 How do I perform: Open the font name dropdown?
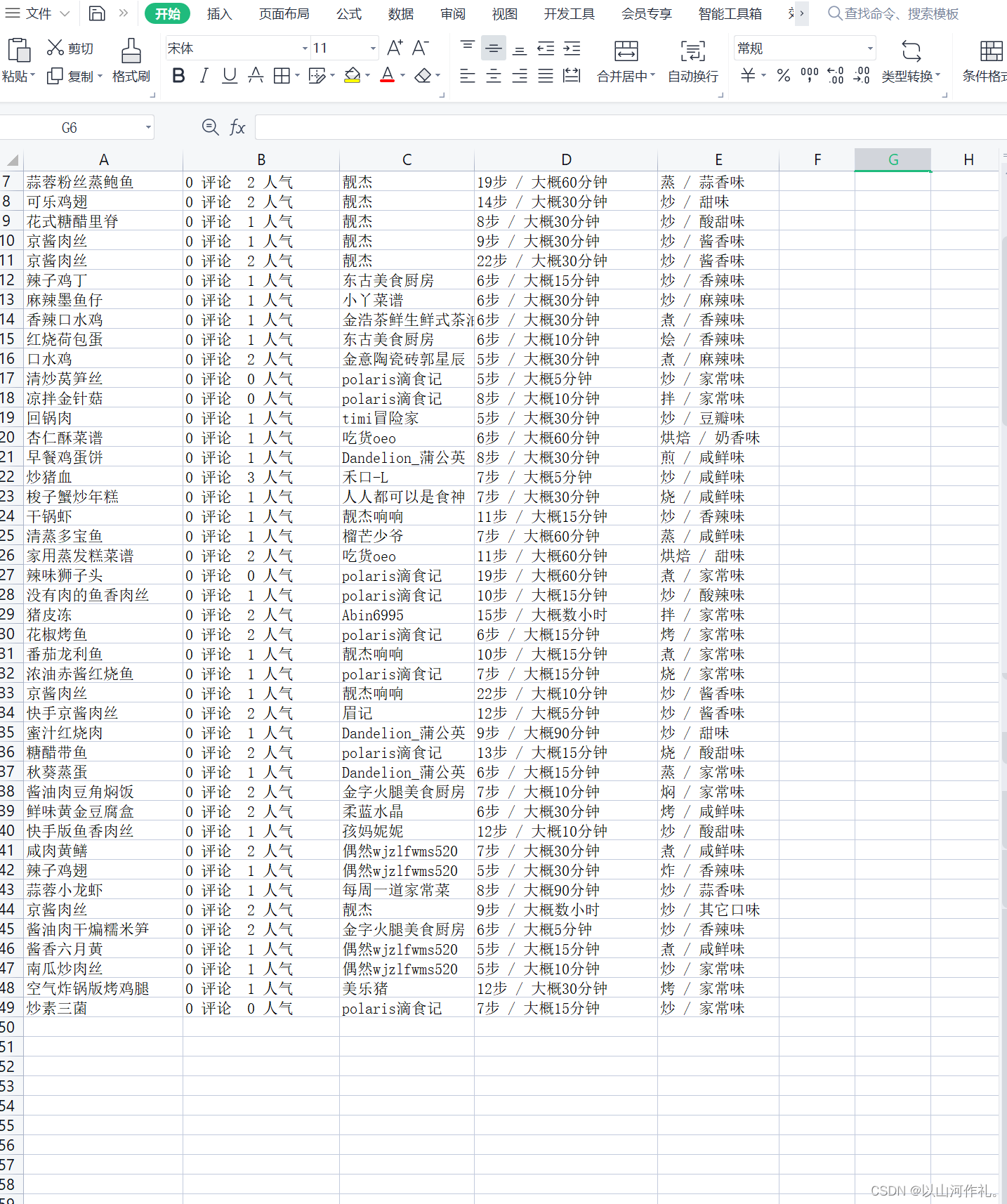305,48
